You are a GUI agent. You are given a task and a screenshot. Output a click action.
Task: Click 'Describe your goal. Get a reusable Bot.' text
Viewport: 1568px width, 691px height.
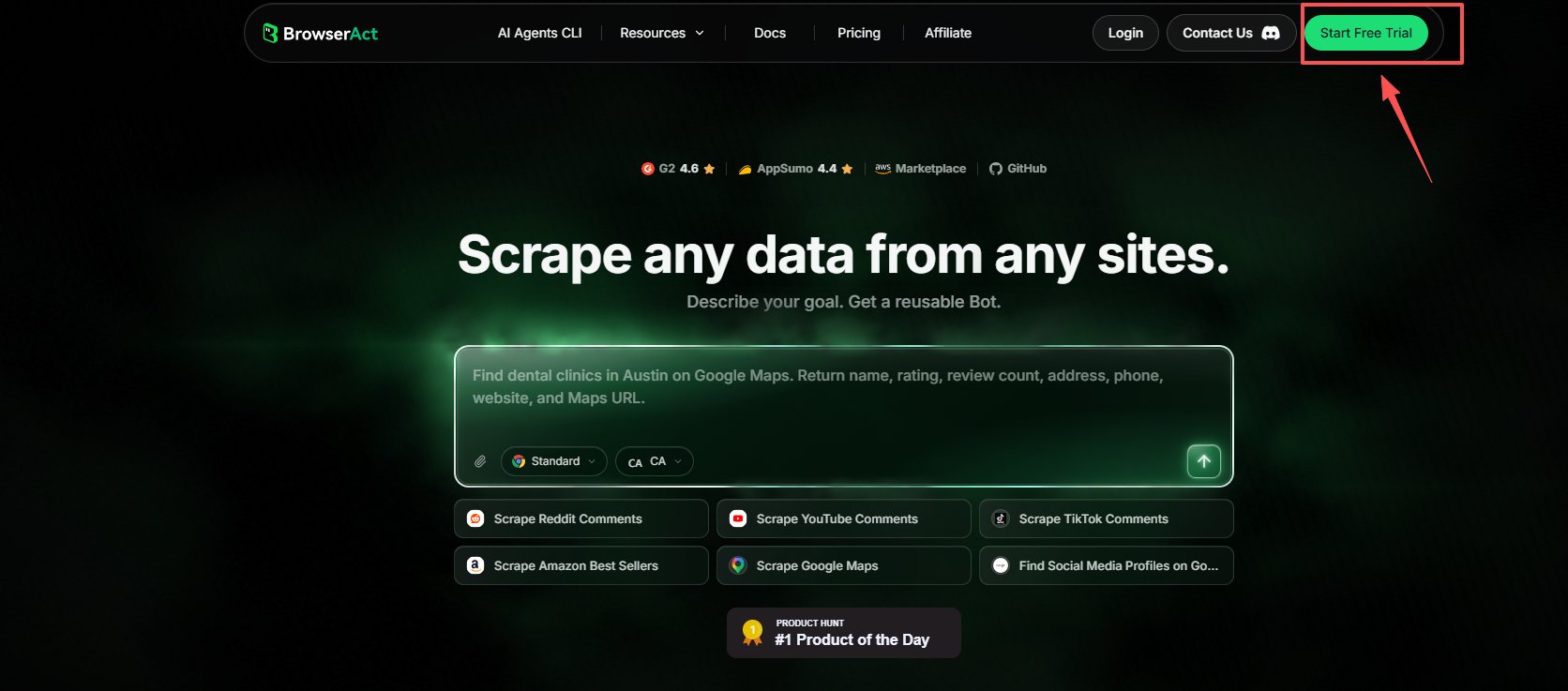click(x=843, y=302)
